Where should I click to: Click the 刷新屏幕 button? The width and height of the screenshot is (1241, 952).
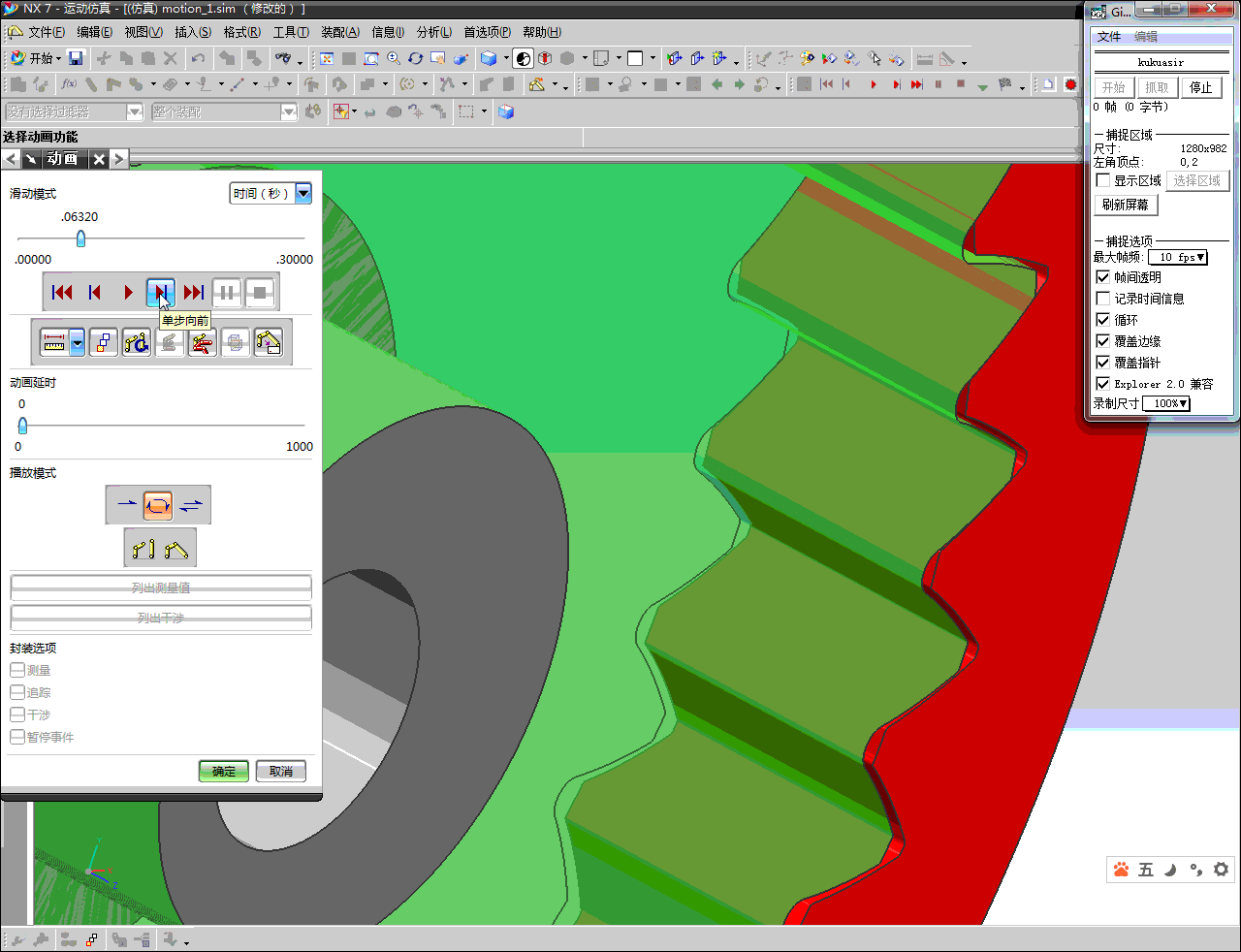[x=1126, y=205]
